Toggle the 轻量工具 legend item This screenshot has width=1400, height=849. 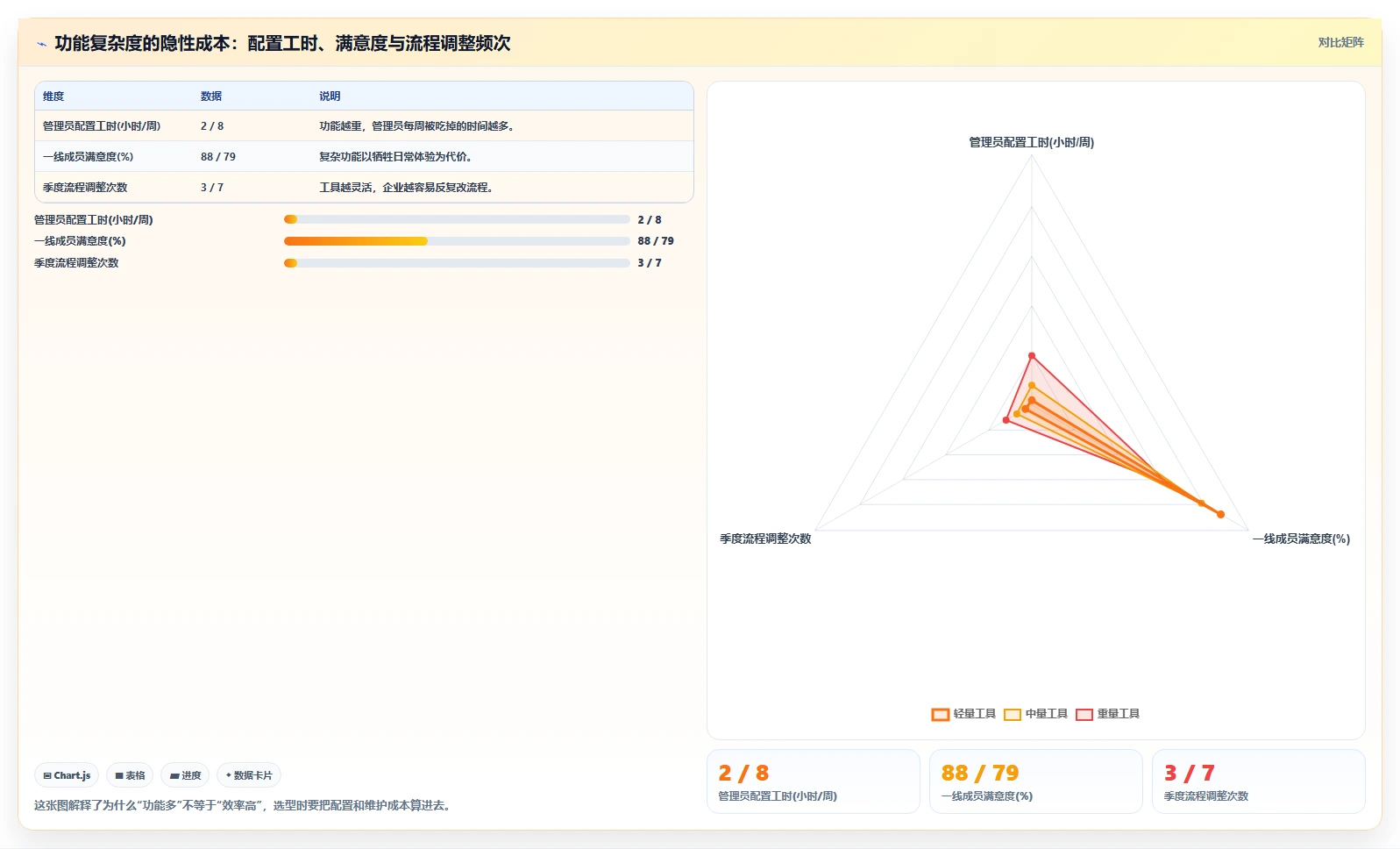(x=963, y=714)
